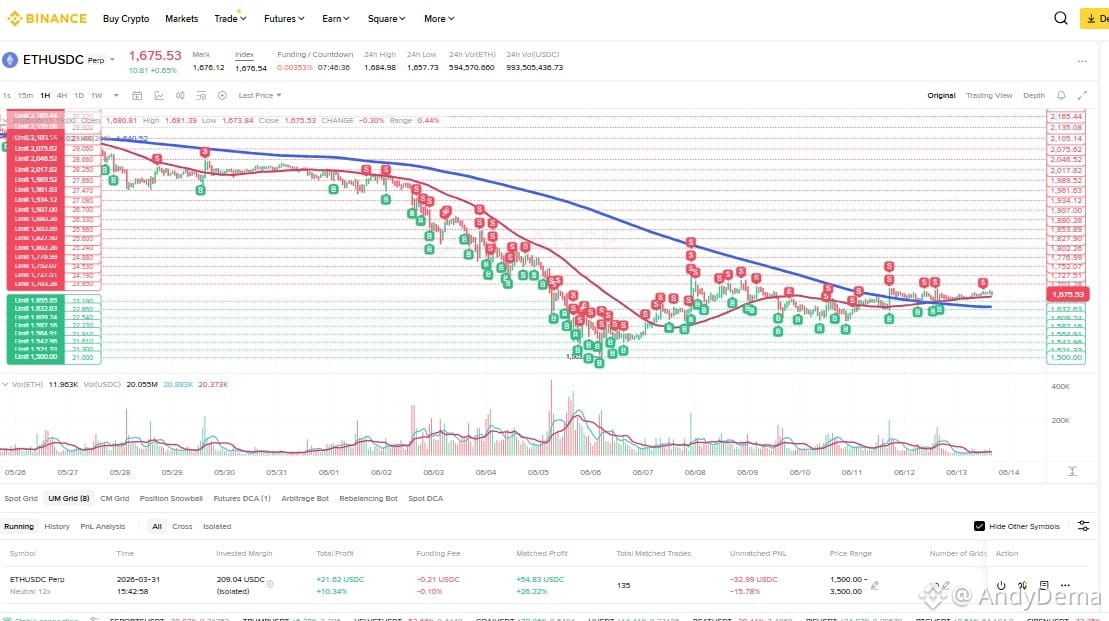
Task: Open the candlestick chart style icon
Action: coord(180,95)
